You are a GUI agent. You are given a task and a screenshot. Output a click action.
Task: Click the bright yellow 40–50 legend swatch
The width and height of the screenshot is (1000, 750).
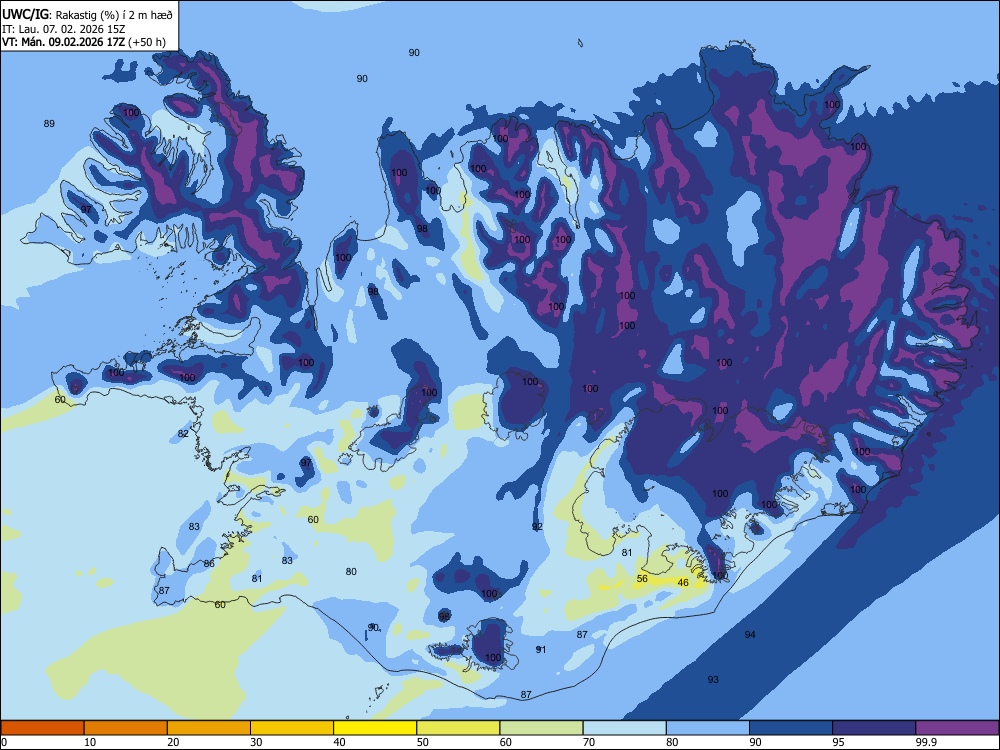[375, 728]
